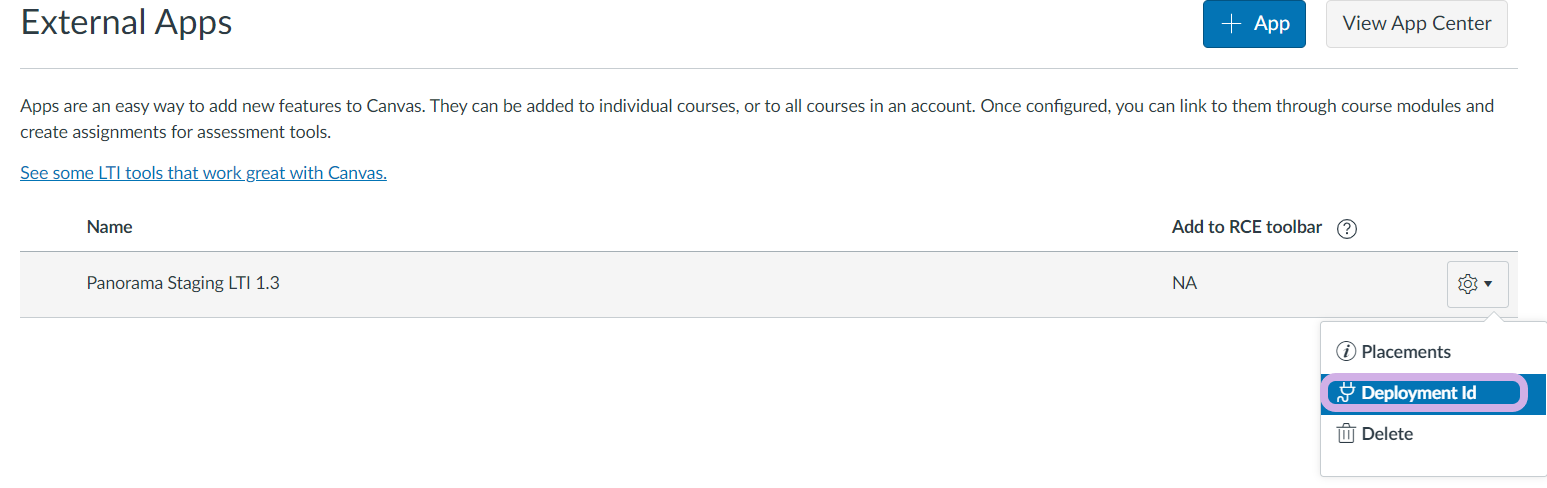
Task: Click the plug icon beside Deployment Id
Action: [1346, 393]
